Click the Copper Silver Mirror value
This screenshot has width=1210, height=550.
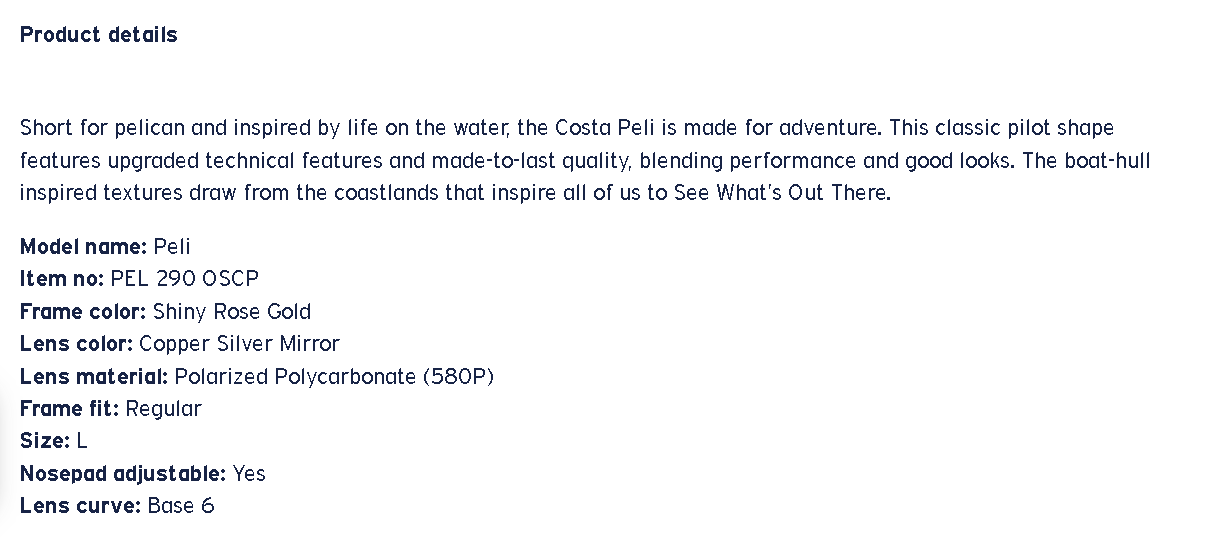pos(240,344)
